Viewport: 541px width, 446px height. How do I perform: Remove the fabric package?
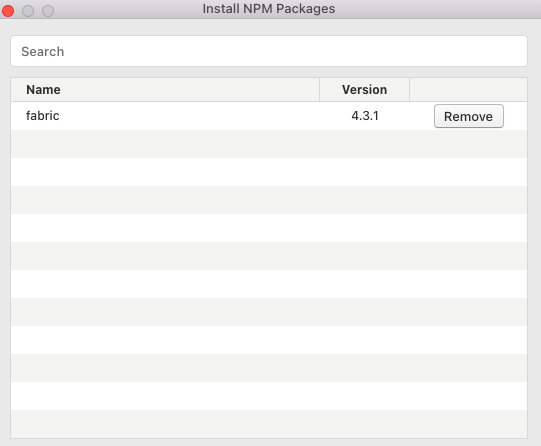(x=469, y=116)
